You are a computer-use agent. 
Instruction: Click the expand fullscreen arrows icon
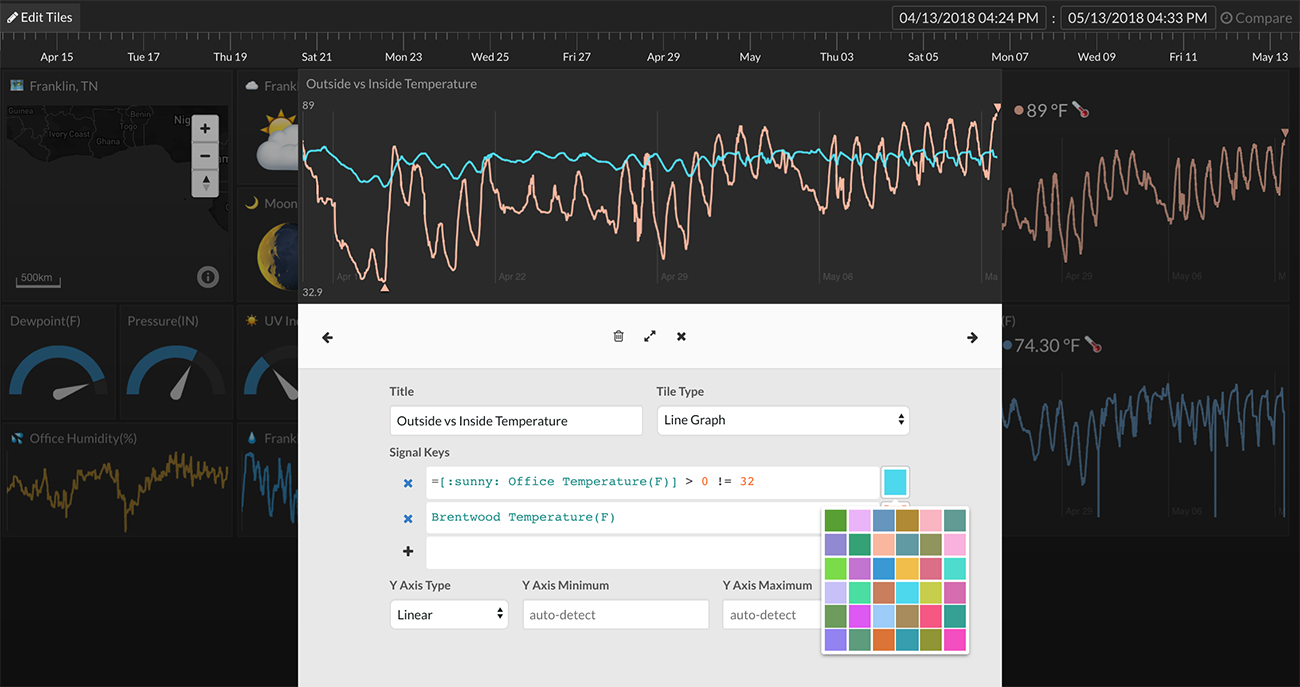(650, 337)
